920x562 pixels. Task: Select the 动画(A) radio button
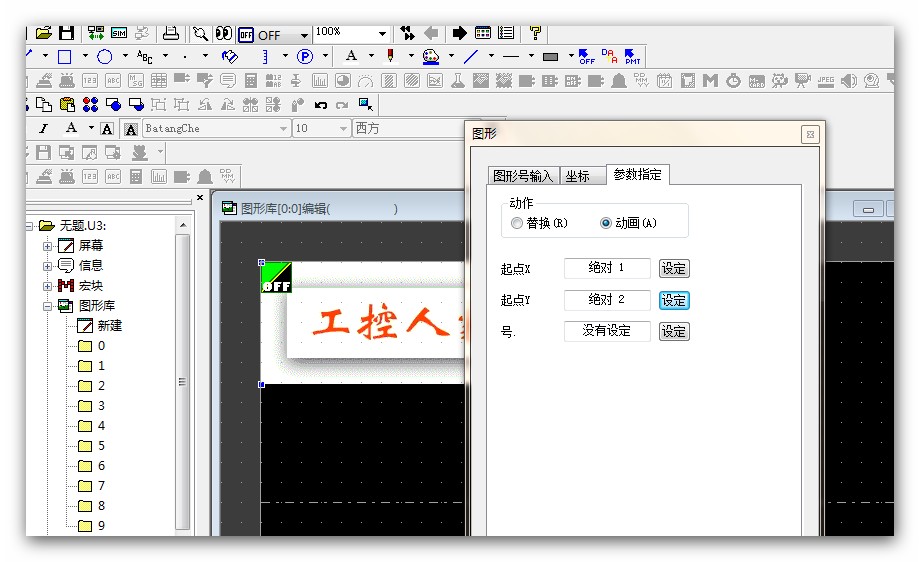[x=606, y=223]
